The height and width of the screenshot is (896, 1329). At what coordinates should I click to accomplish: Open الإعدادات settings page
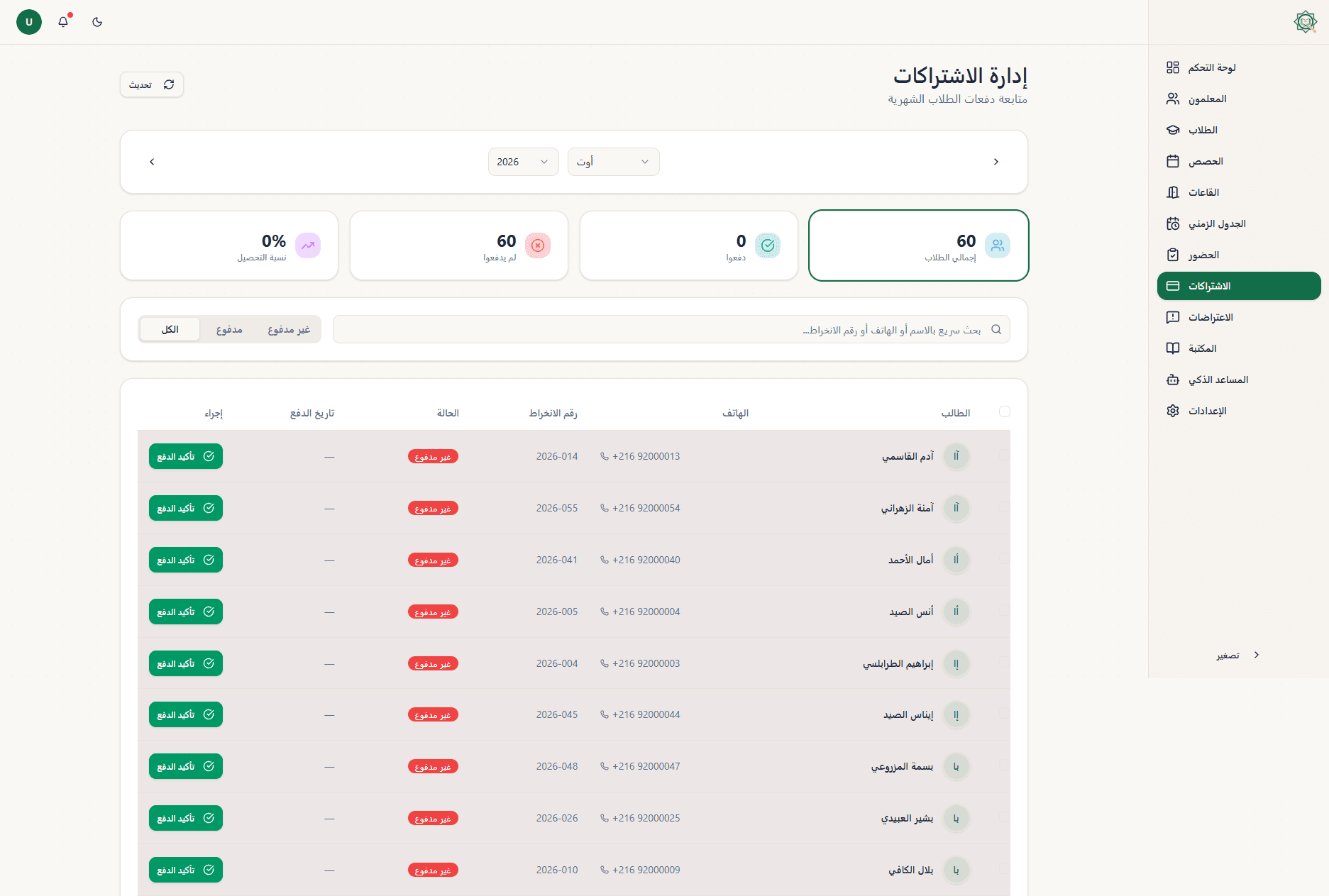(x=1239, y=411)
